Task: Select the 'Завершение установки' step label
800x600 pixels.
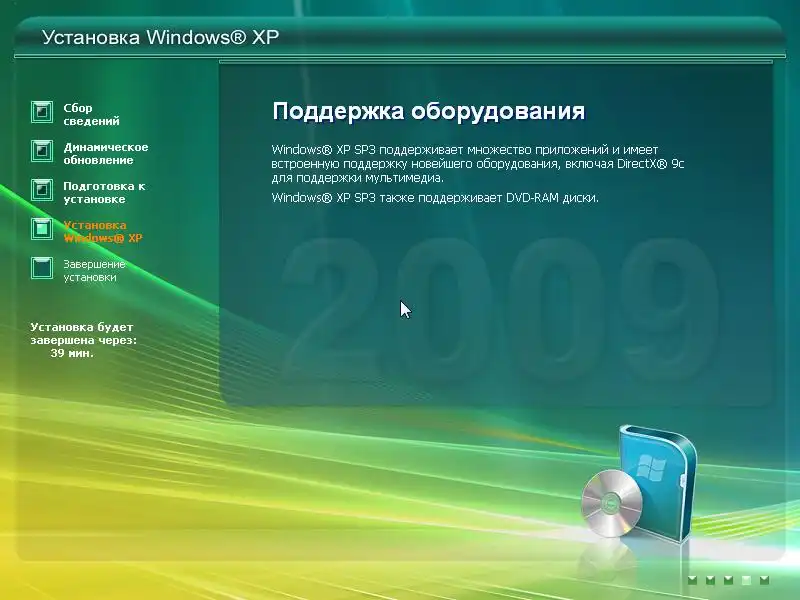Action: pyautogui.click(x=94, y=271)
